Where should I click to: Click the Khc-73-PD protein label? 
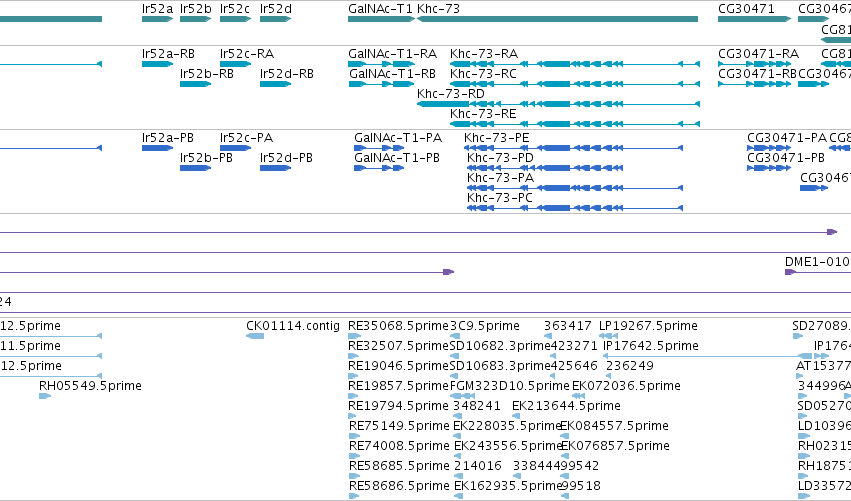pos(500,158)
